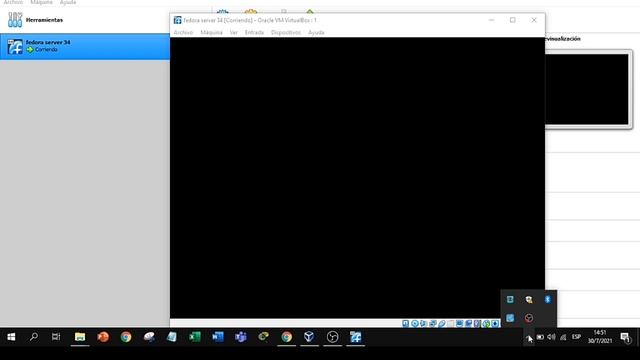Close the fedora server VM window
The width and height of the screenshot is (640, 360).
coord(534,20)
